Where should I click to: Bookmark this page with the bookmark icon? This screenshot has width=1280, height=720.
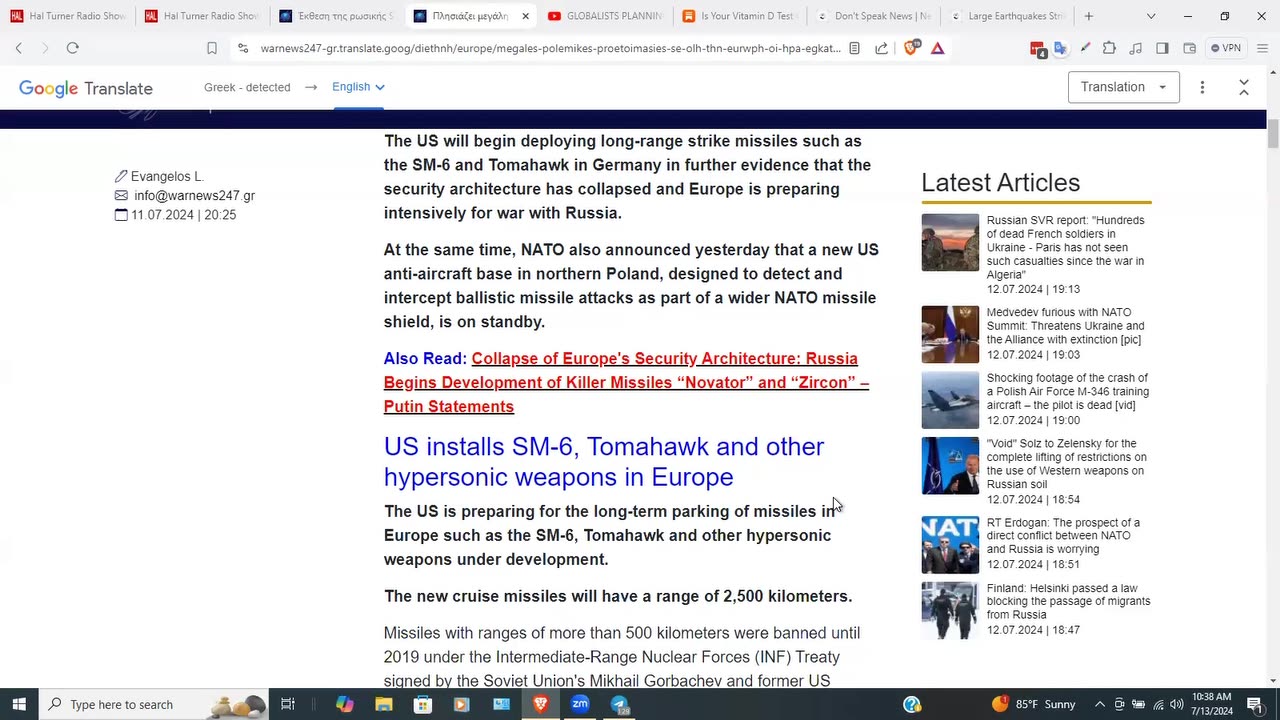pyautogui.click(x=212, y=48)
